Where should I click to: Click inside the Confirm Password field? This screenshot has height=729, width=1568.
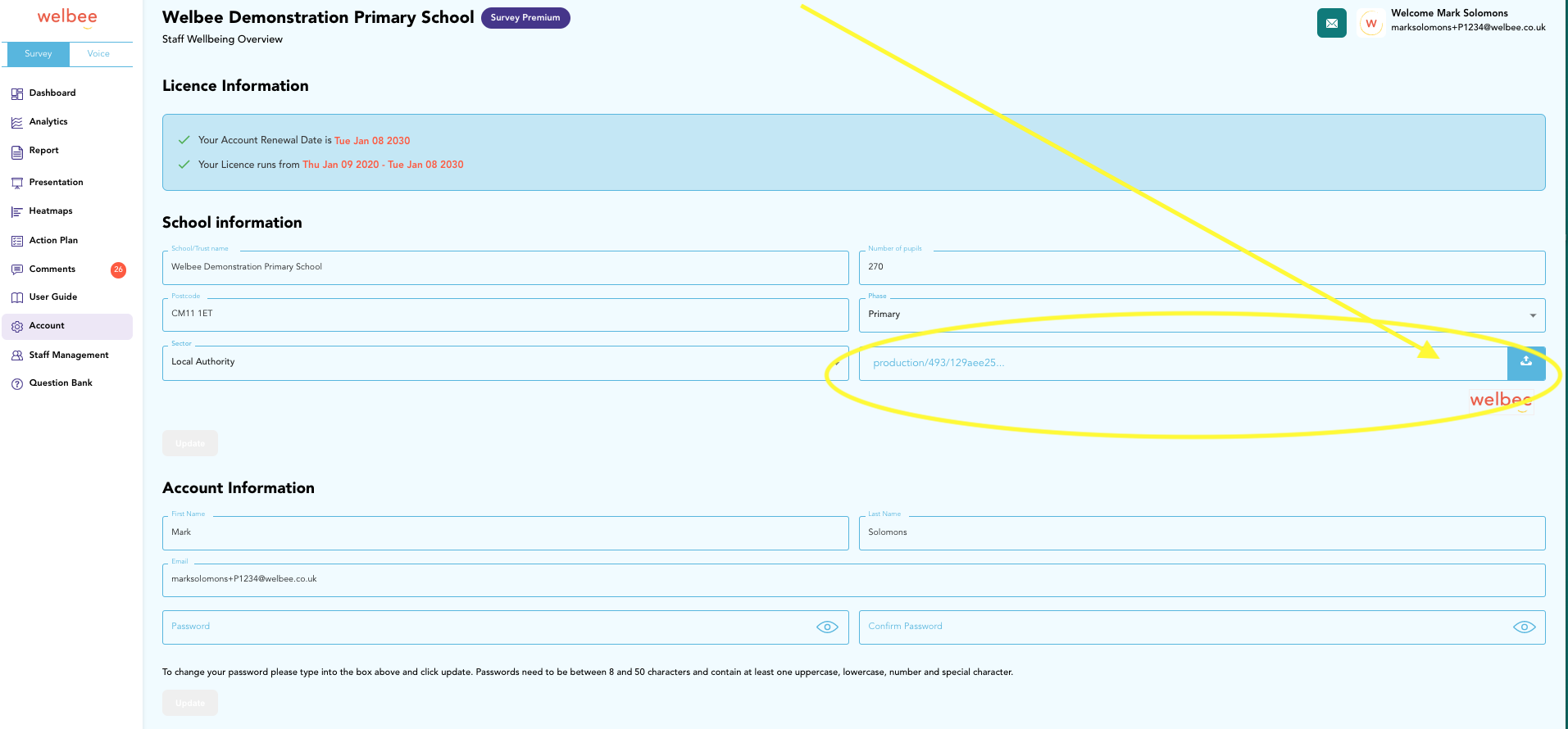tap(1202, 627)
